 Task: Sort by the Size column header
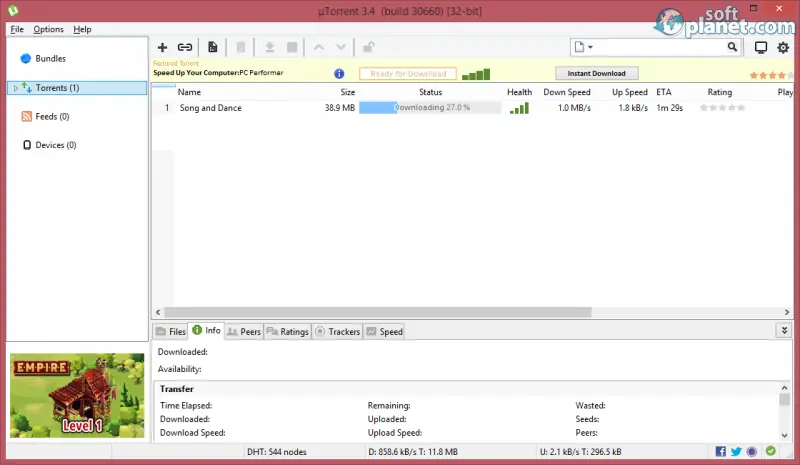(x=347, y=92)
